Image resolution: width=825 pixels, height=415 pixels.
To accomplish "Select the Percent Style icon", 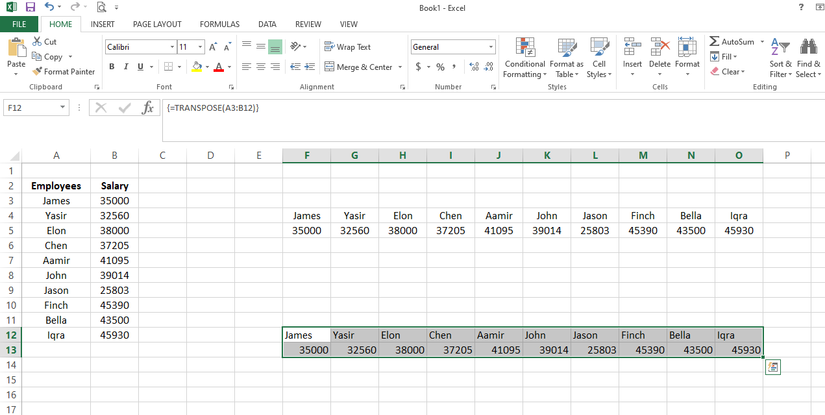I will click(439, 67).
